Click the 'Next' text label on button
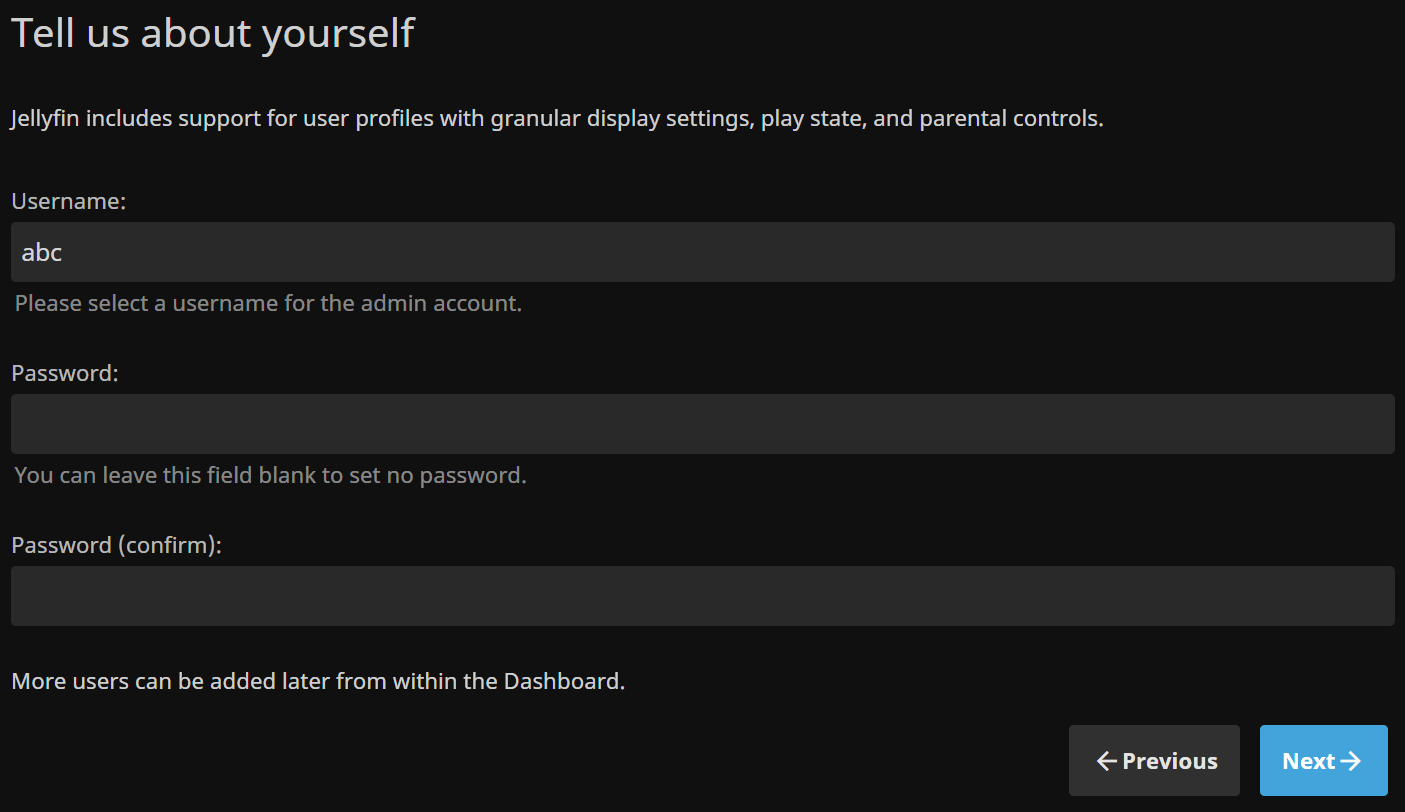This screenshot has height=812, width=1405. click(1308, 761)
